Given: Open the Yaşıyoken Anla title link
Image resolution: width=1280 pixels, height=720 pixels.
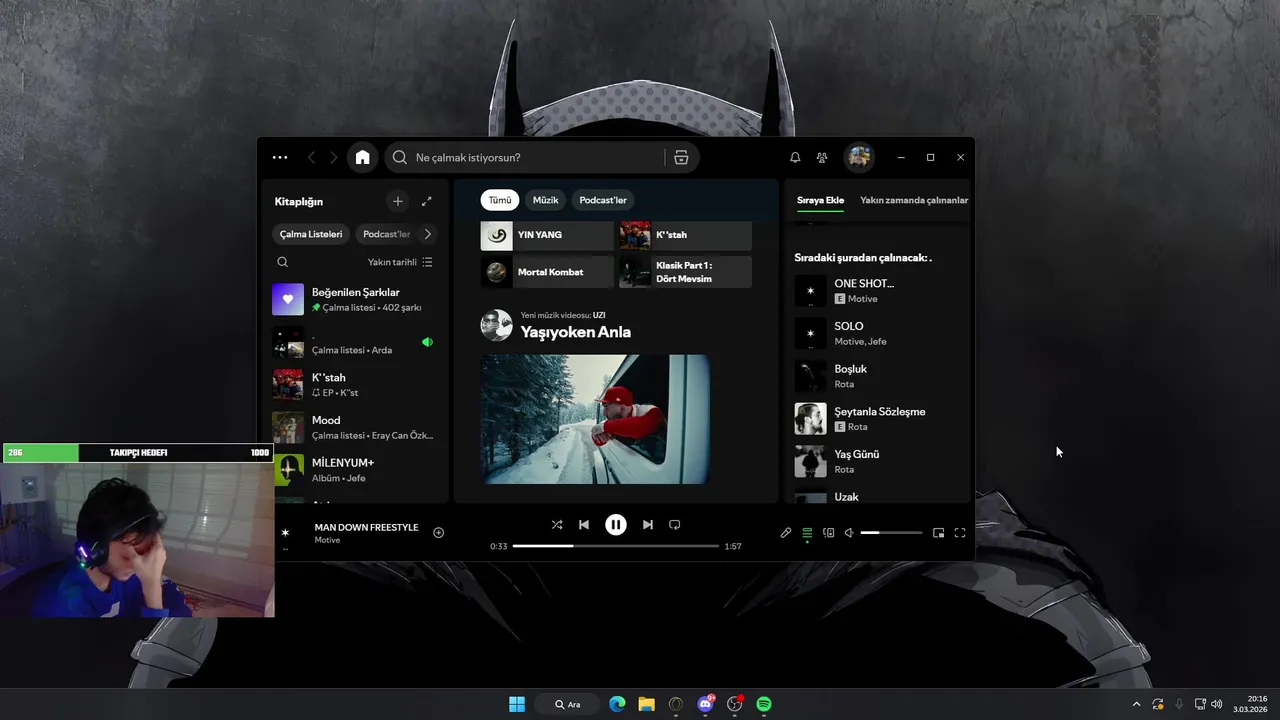Looking at the screenshot, I should pyautogui.click(x=576, y=332).
